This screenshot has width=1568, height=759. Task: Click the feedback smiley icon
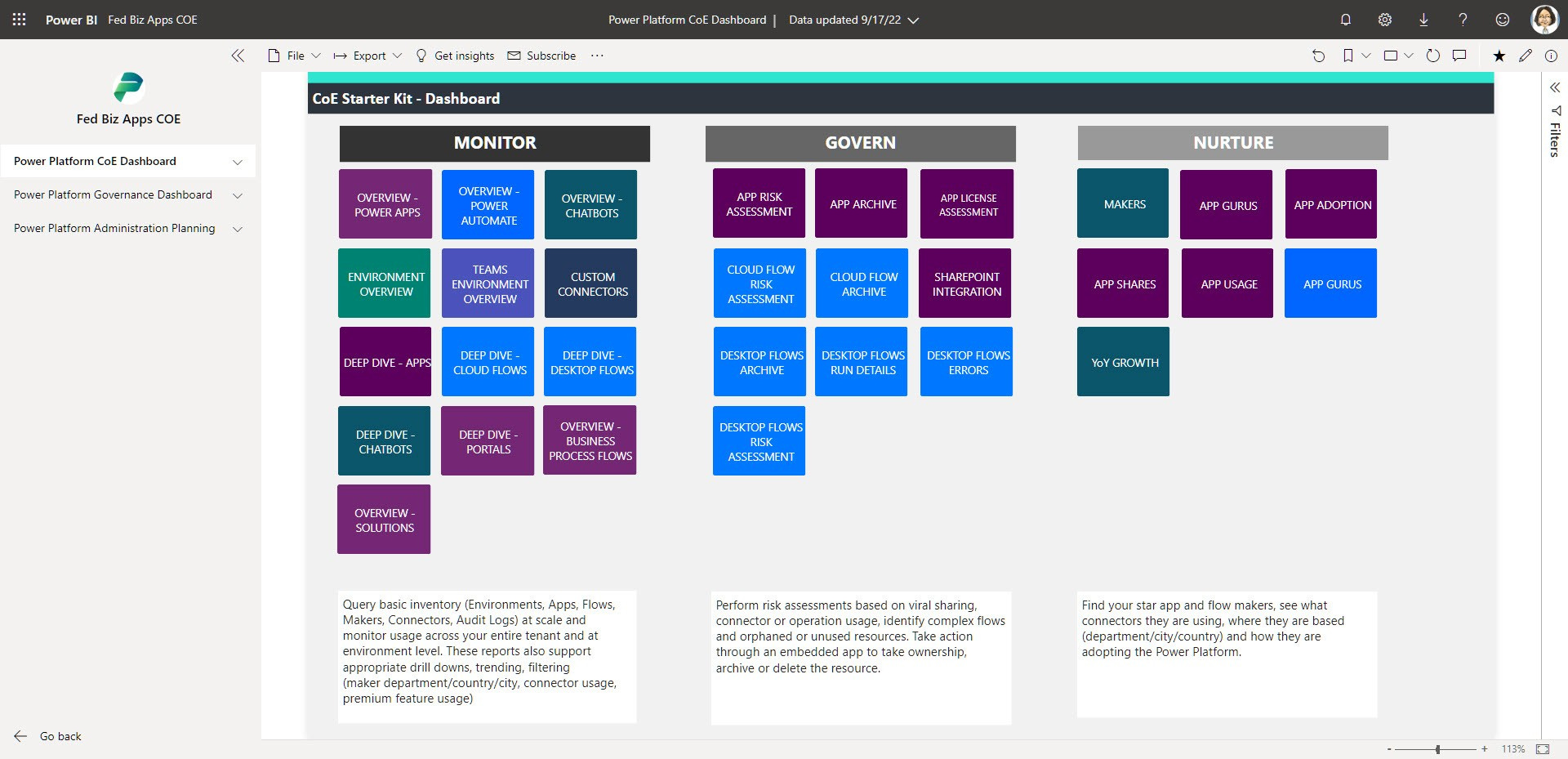(x=1502, y=20)
